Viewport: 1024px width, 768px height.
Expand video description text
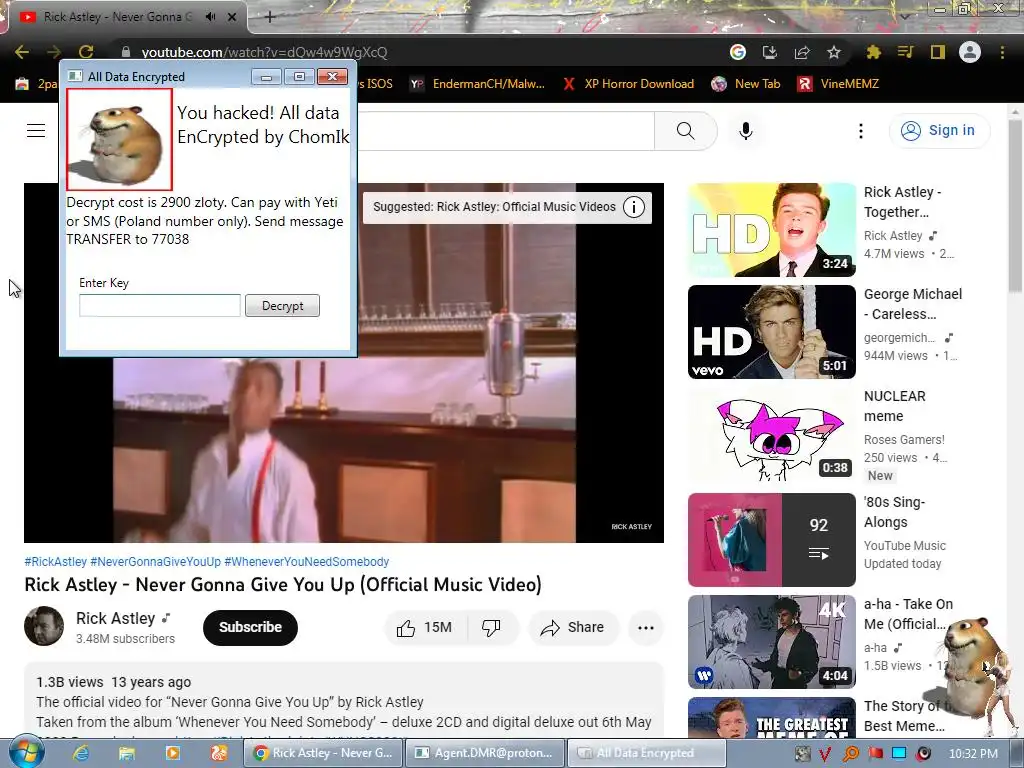[344, 702]
